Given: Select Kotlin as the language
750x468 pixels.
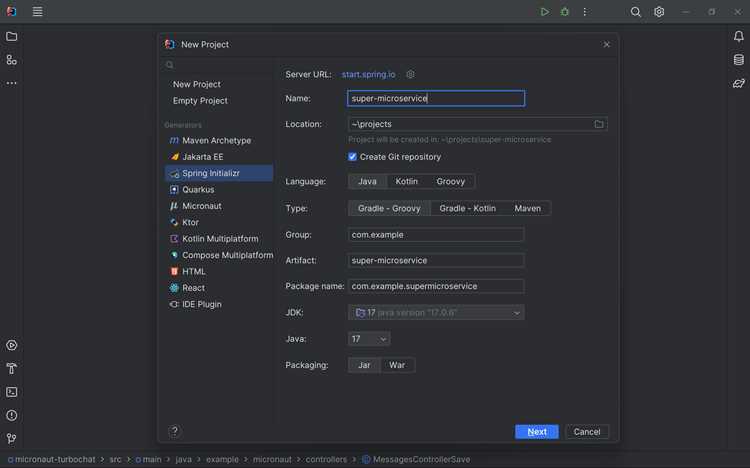Looking at the screenshot, I should click(407, 181).
